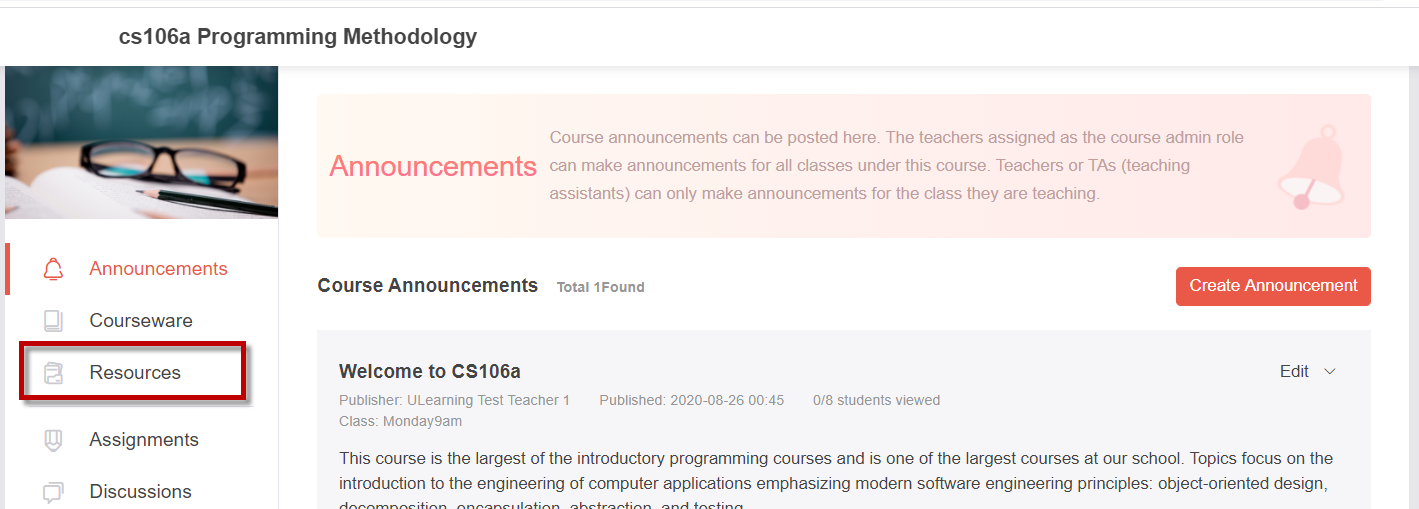Click the cs106a Programming Methodology course title
The width and height of the screenshot is (1419, 509).
(298, 37)
